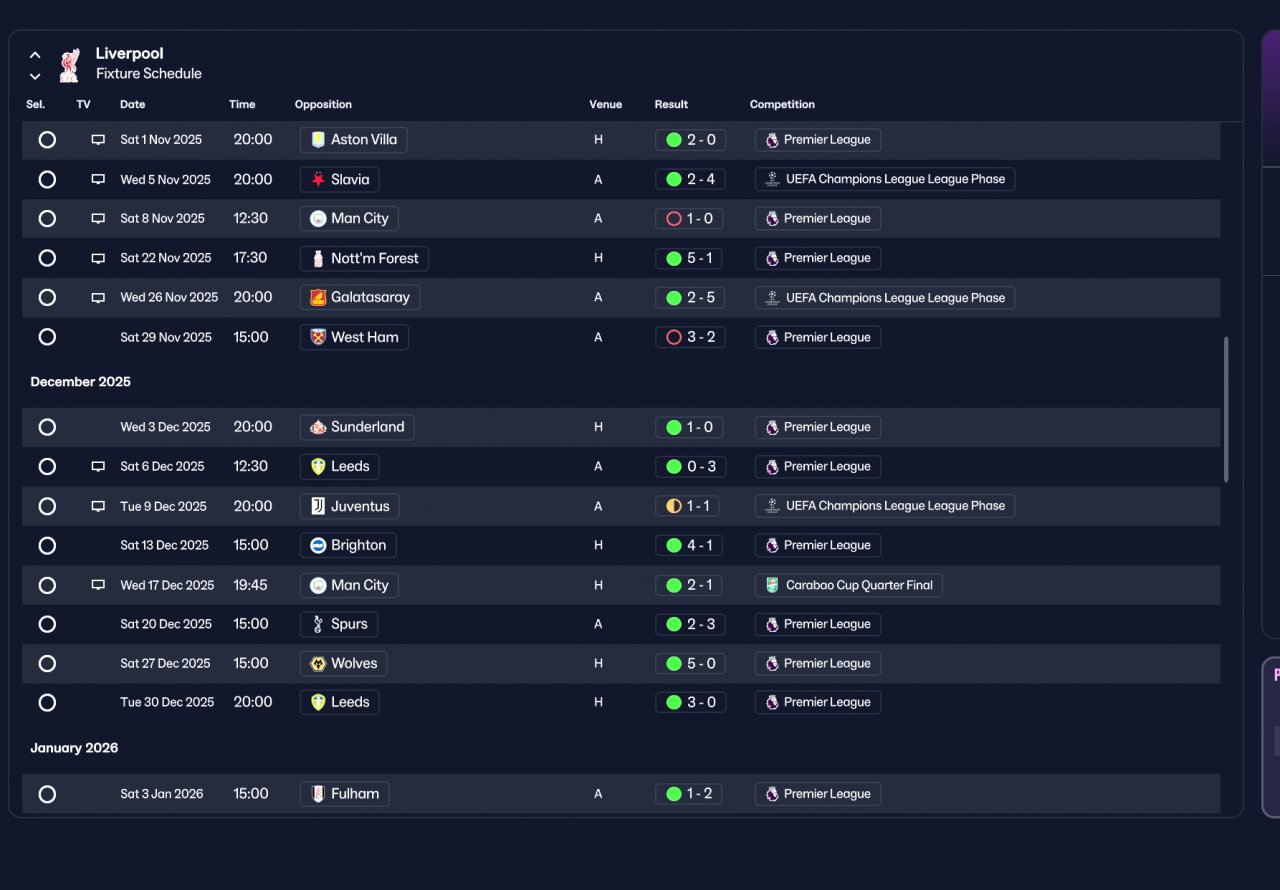
Task: Select the radio button for Sunderland fixture
Action: pyautogui.click(x=47, y=427)
